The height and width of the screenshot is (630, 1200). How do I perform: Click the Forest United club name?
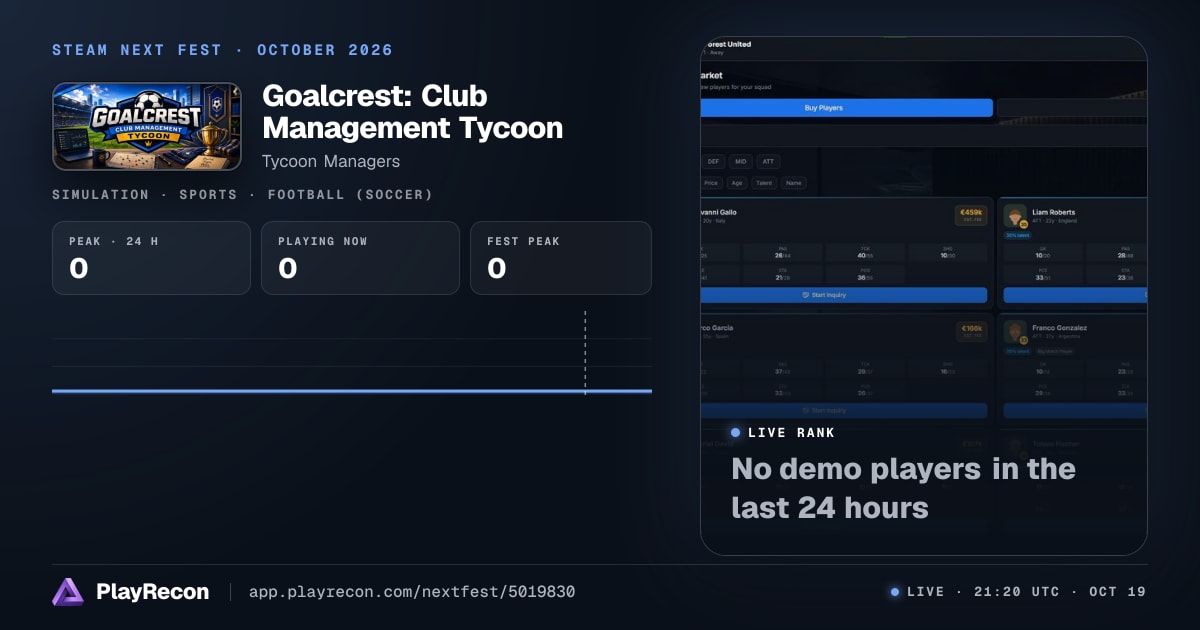pyautogui.click(x=727, y=44)
